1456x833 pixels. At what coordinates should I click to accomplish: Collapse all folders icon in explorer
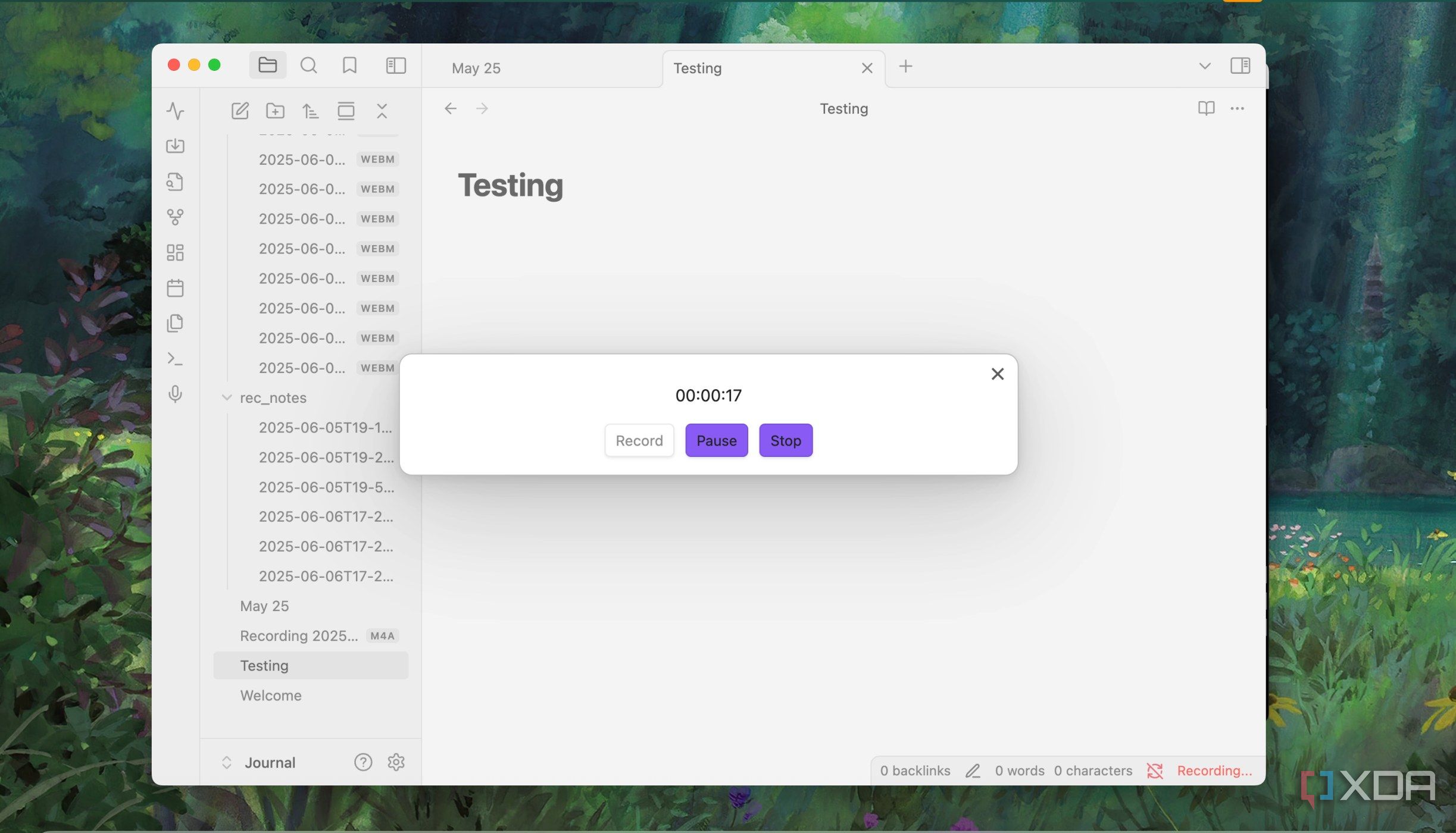coord(382,111)
